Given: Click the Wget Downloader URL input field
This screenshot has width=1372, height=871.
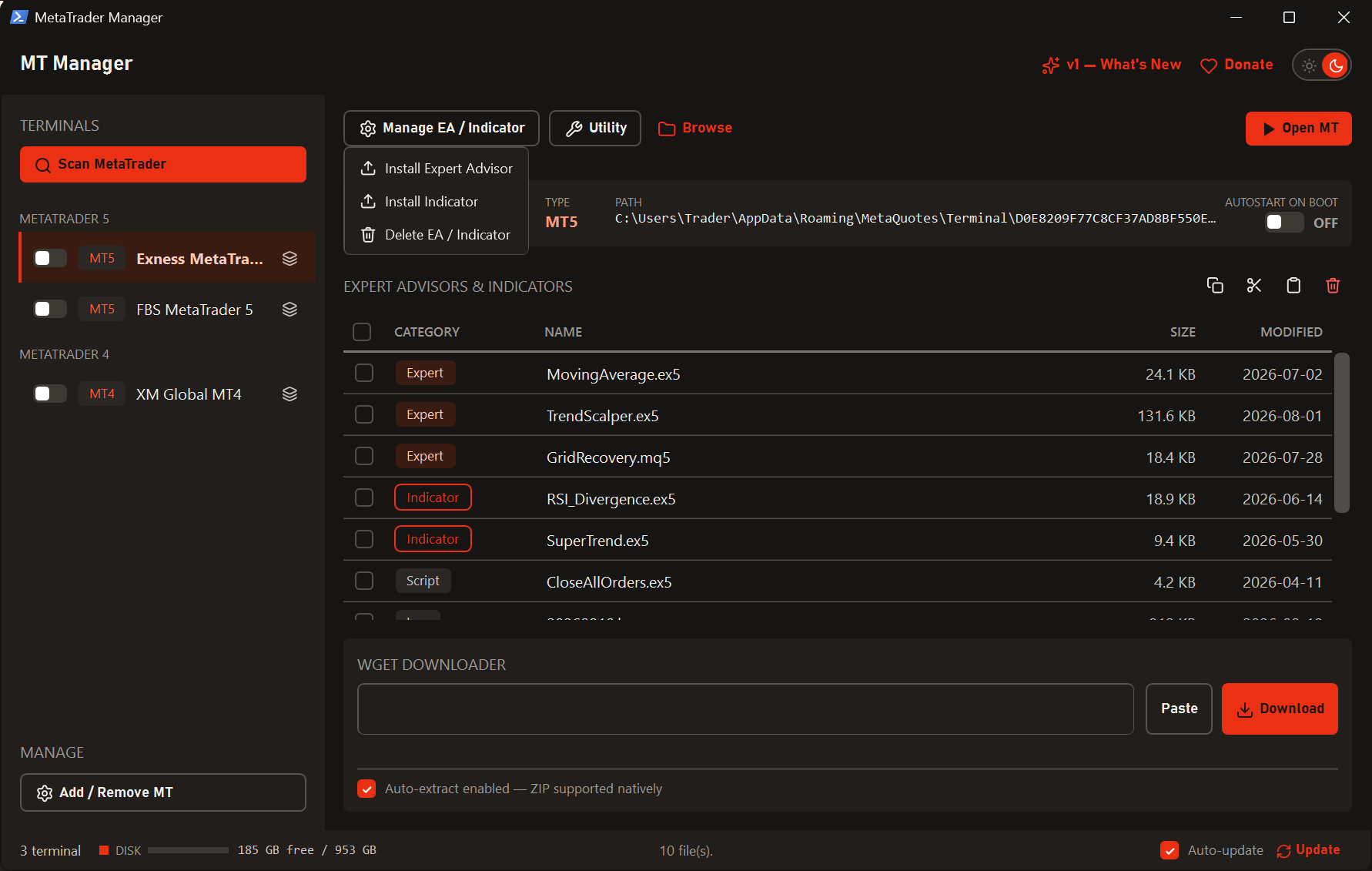Looking at the screenshot, I should 745,709.
